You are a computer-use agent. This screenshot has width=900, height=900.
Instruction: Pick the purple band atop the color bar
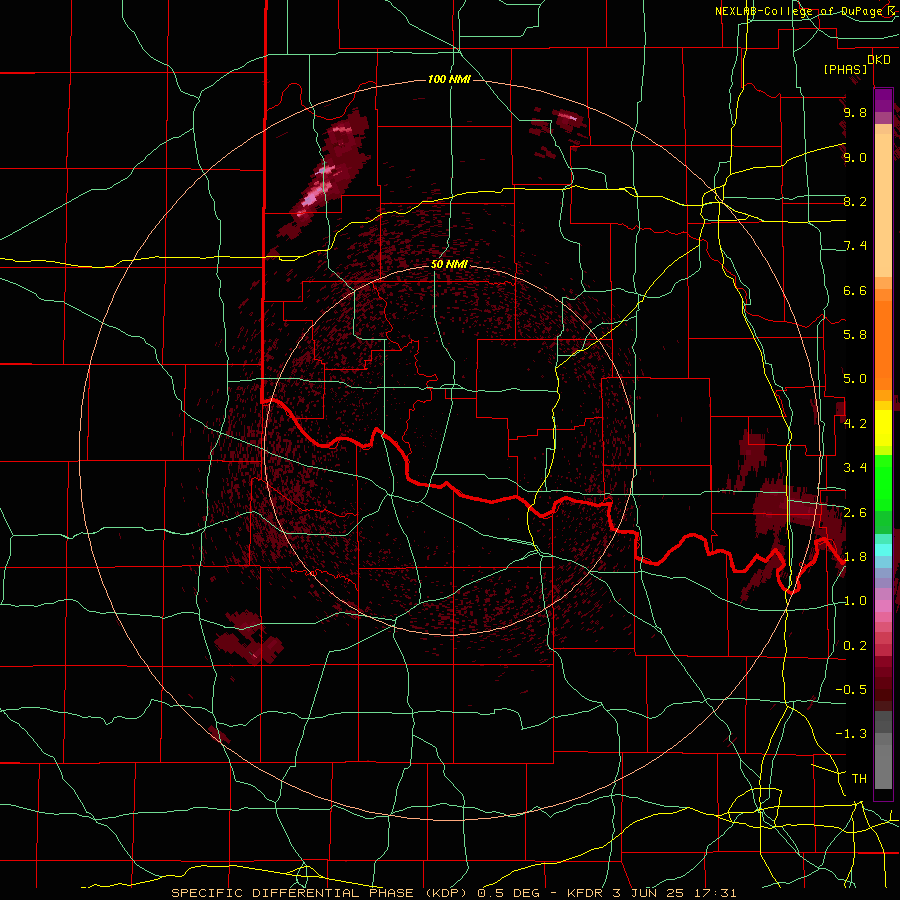[x=883, y=100]
